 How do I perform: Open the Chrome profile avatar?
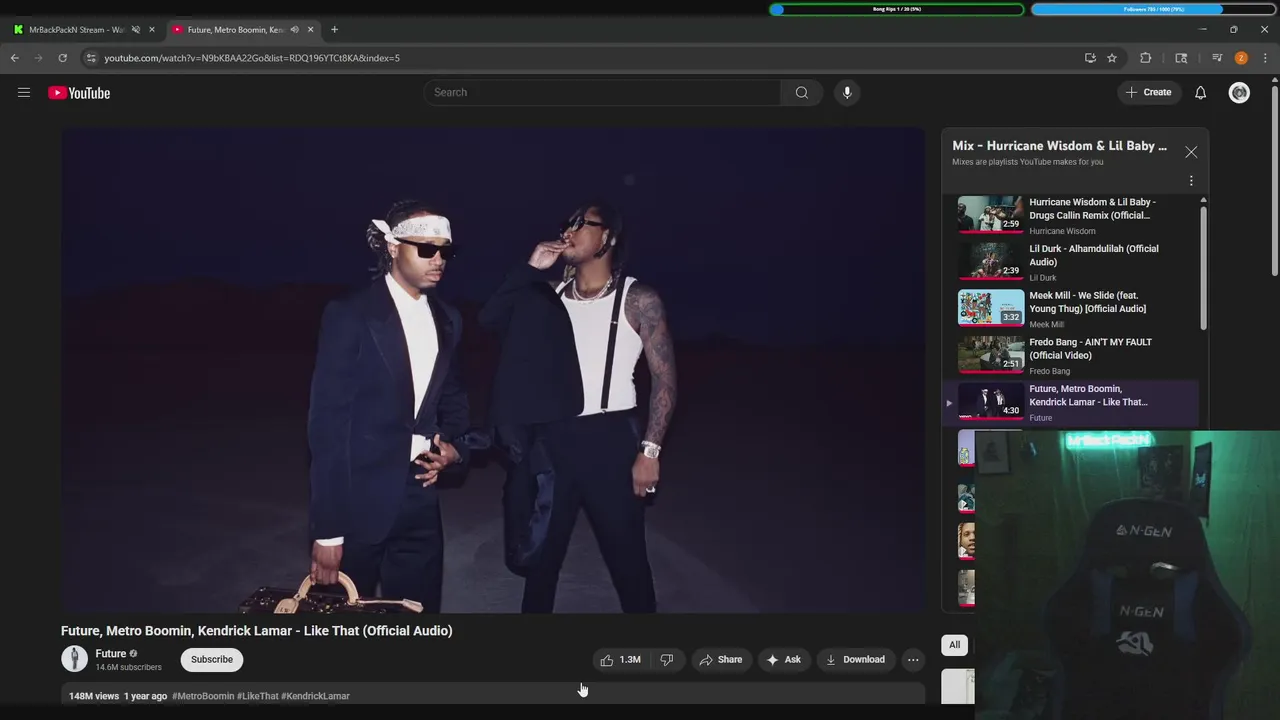point(1241,58)
